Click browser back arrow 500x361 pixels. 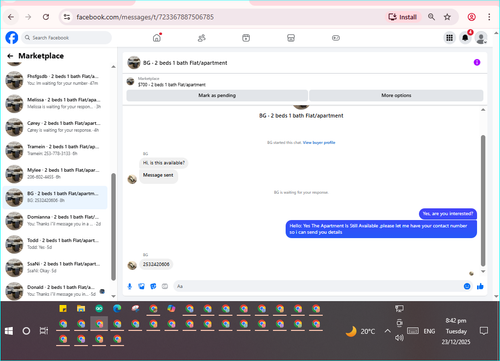(11, 17)
